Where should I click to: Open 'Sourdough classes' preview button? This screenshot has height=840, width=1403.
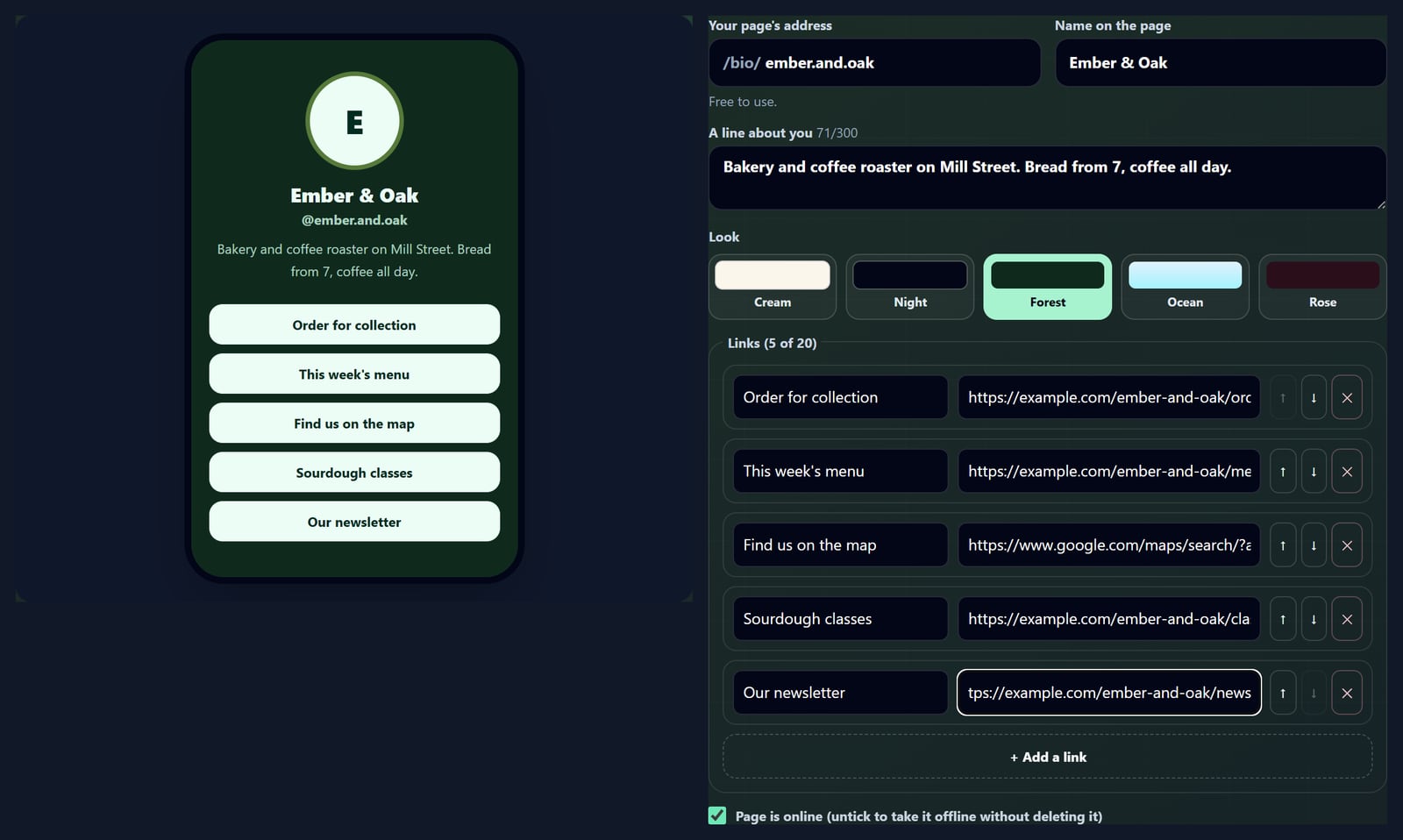pos(354,472)
